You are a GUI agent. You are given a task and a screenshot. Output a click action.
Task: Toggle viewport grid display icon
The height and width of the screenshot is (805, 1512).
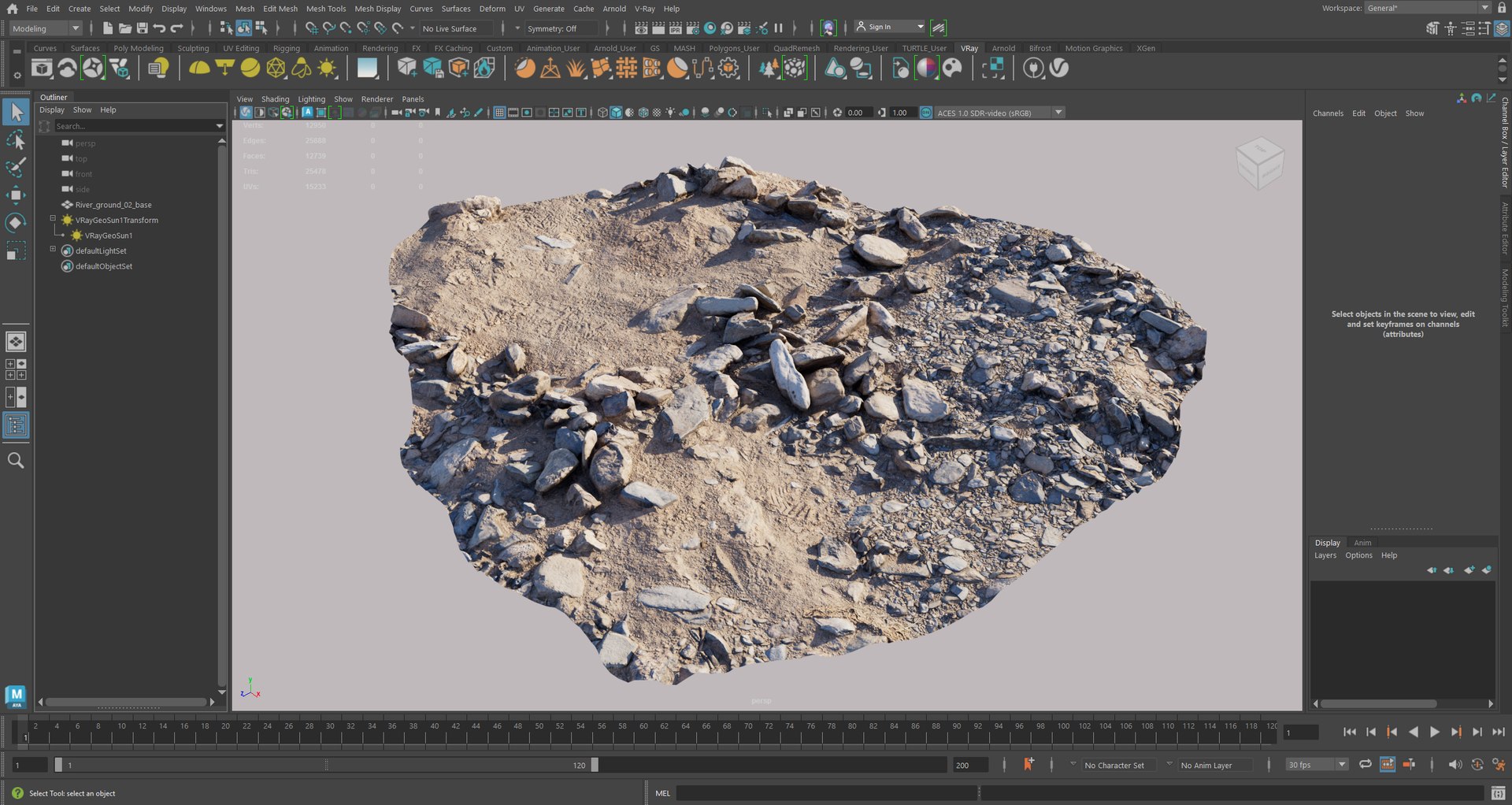click(499, 113)
